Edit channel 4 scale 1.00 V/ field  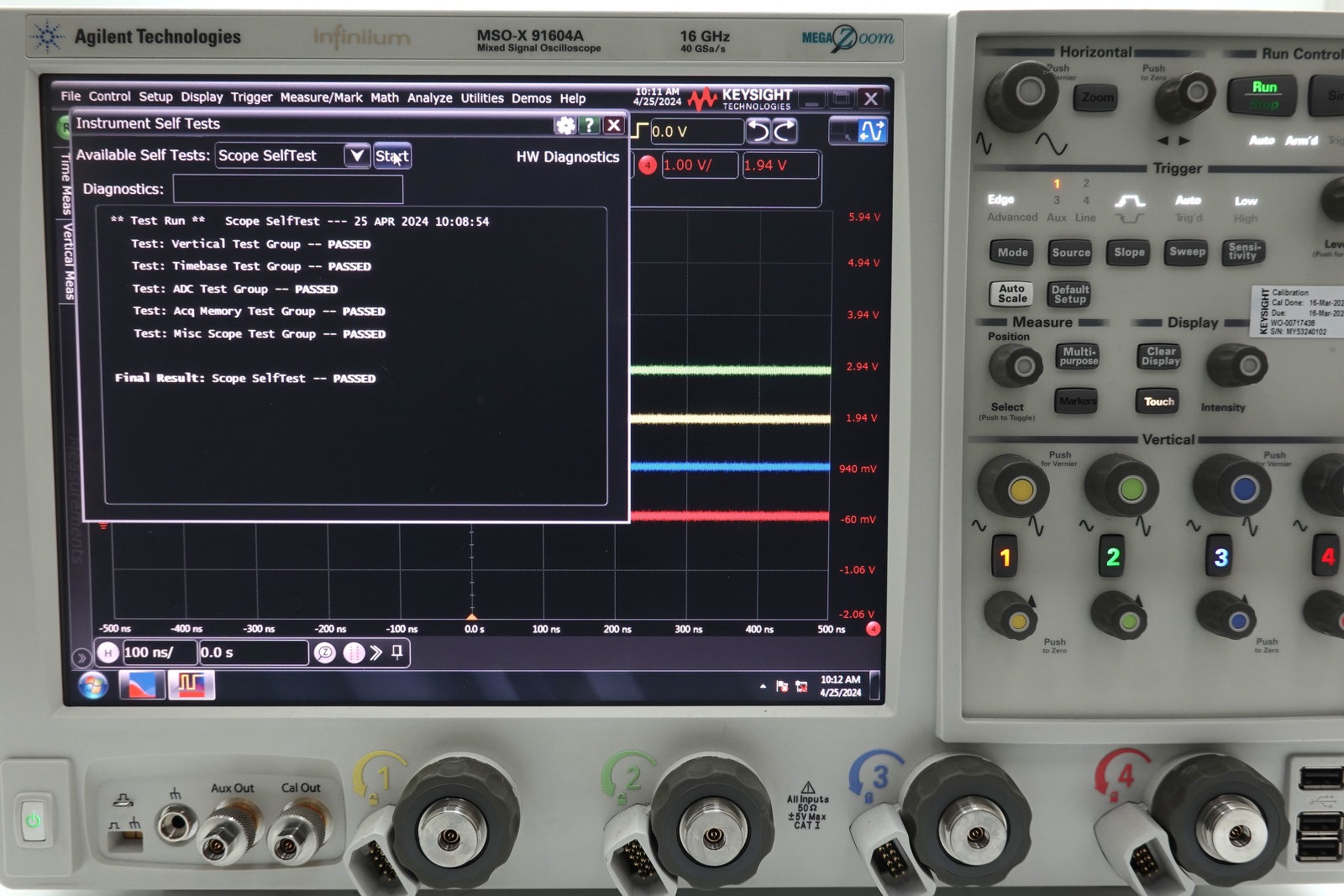click(700, 165)
